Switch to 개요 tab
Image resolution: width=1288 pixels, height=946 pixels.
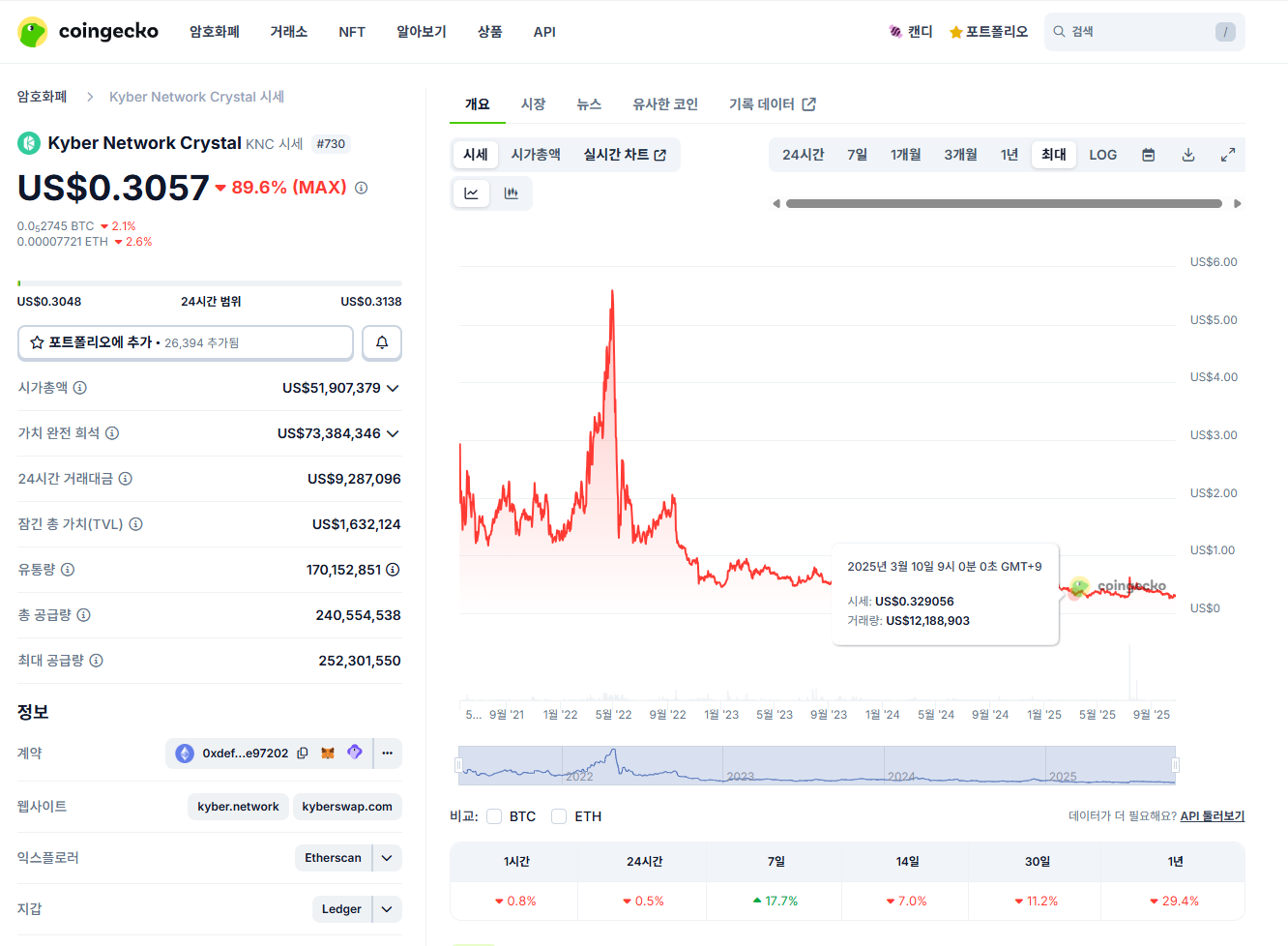(x=478, y=104)
